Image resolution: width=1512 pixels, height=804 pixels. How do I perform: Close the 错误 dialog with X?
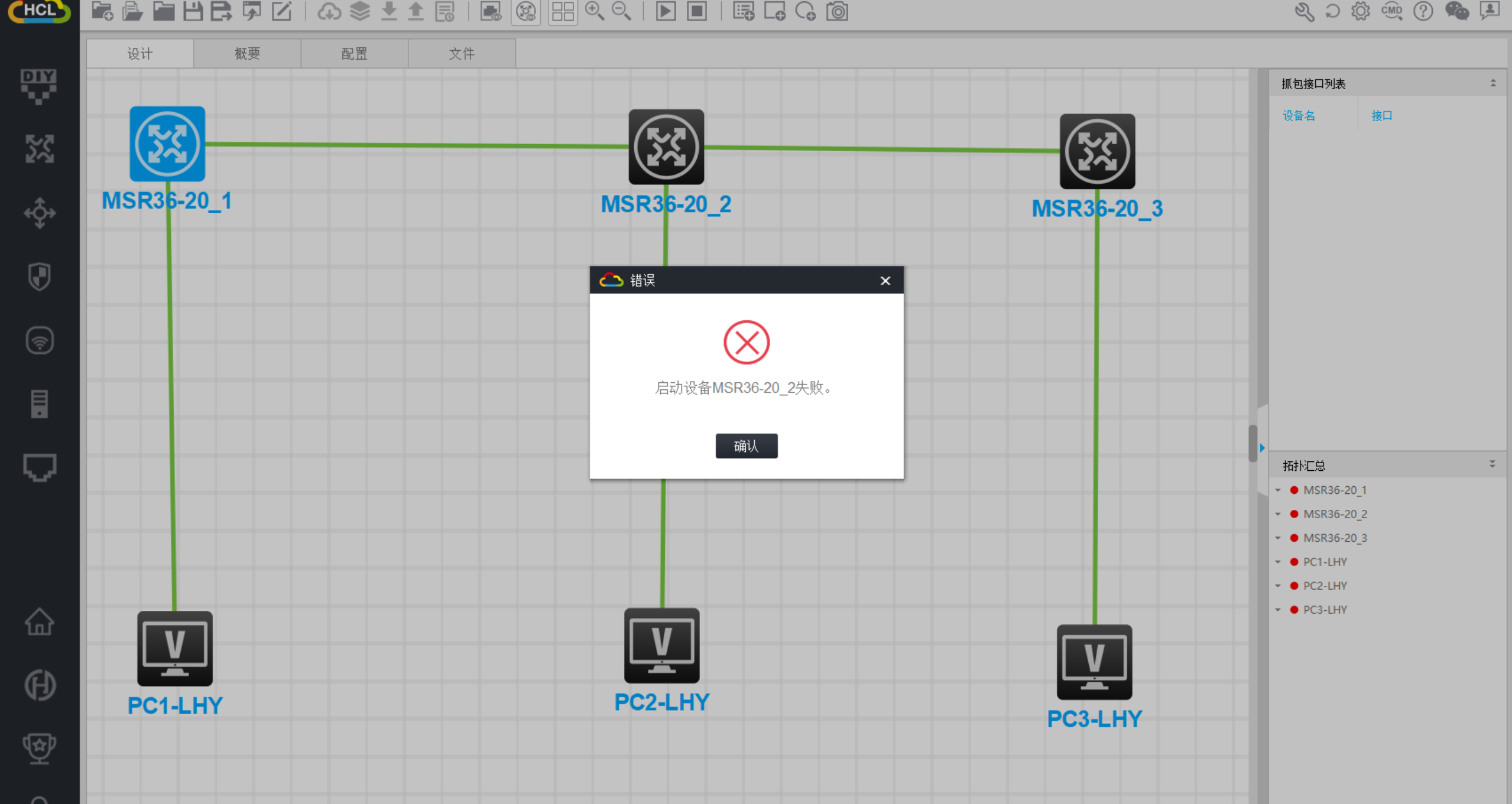pos(885,281)
